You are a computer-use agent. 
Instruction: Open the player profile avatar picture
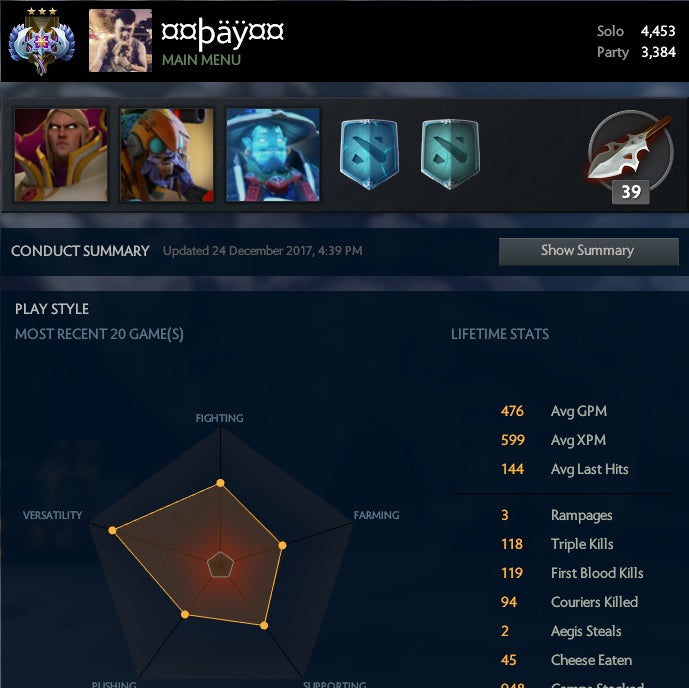(120, 40)
